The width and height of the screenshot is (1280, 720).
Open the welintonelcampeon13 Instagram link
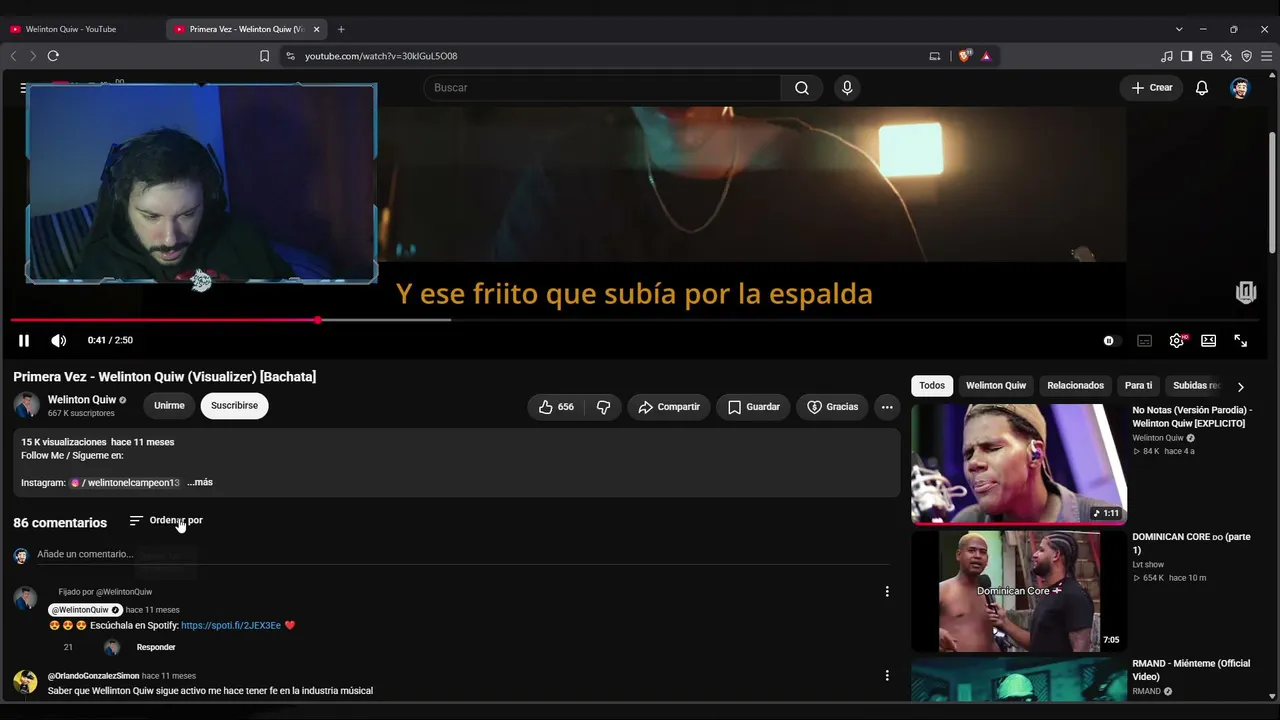[x=125, y=483]
